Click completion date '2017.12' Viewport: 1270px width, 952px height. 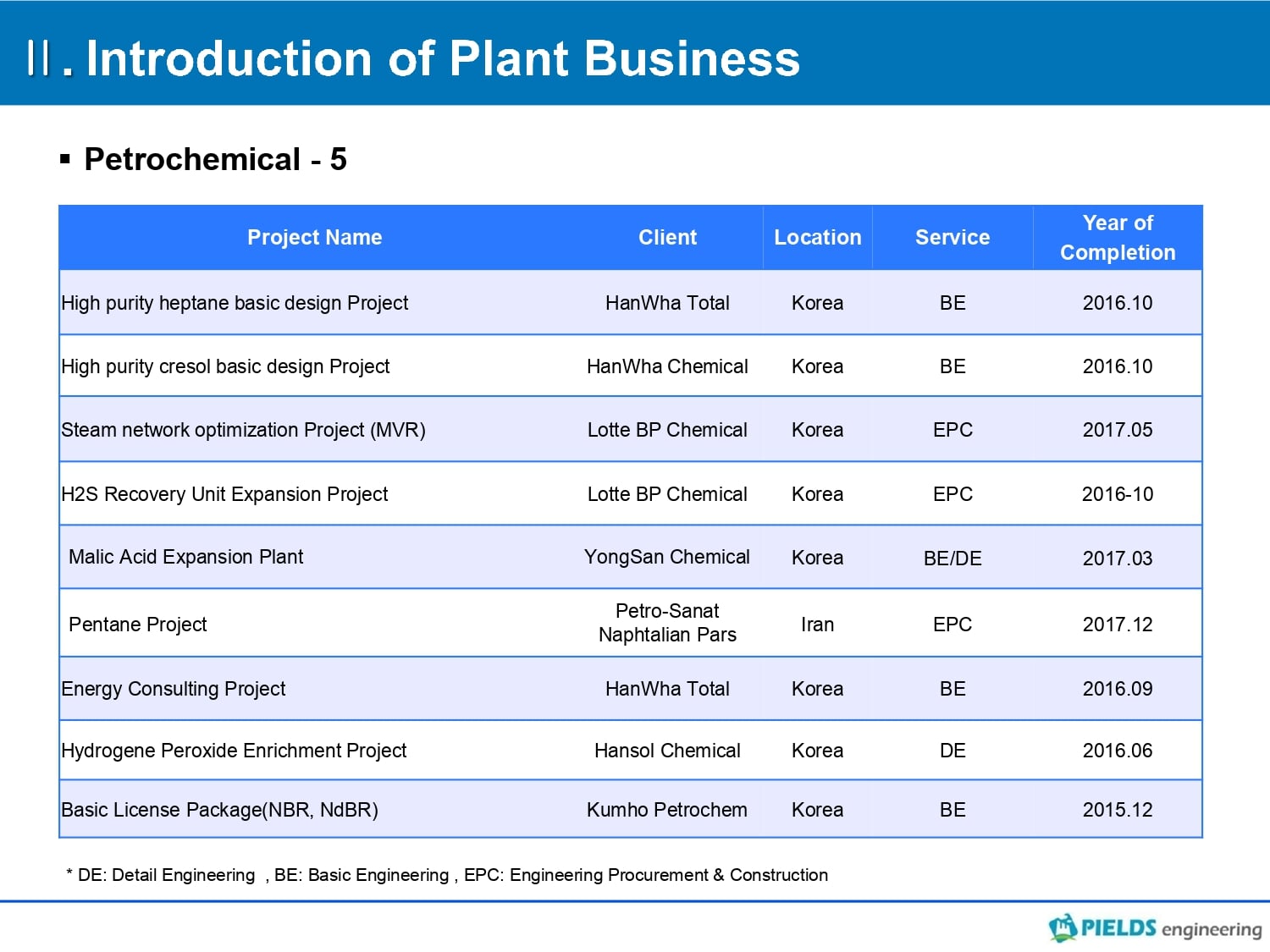click(1118, 625)
